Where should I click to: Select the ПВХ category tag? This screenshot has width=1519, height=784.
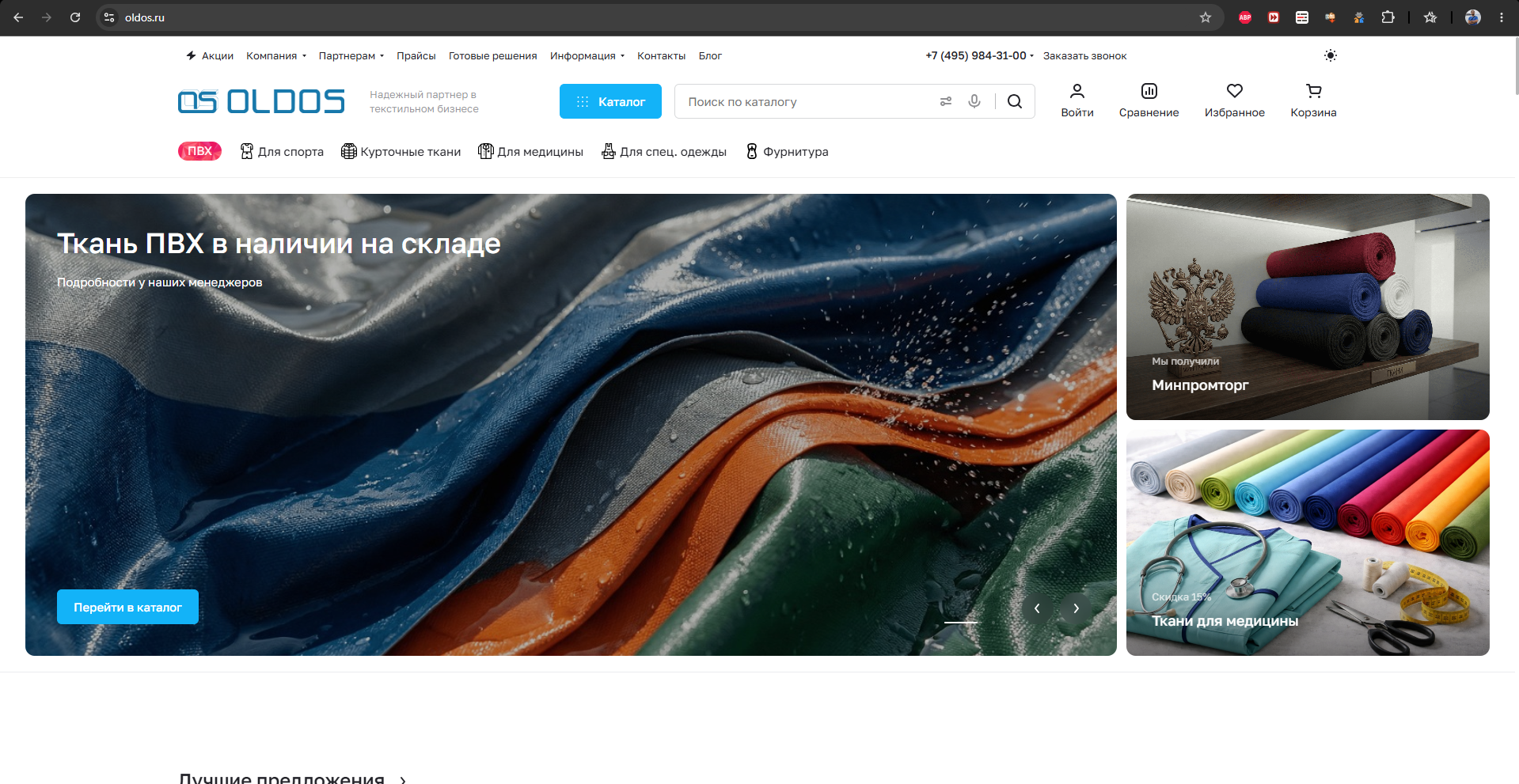tap(199, 151)
